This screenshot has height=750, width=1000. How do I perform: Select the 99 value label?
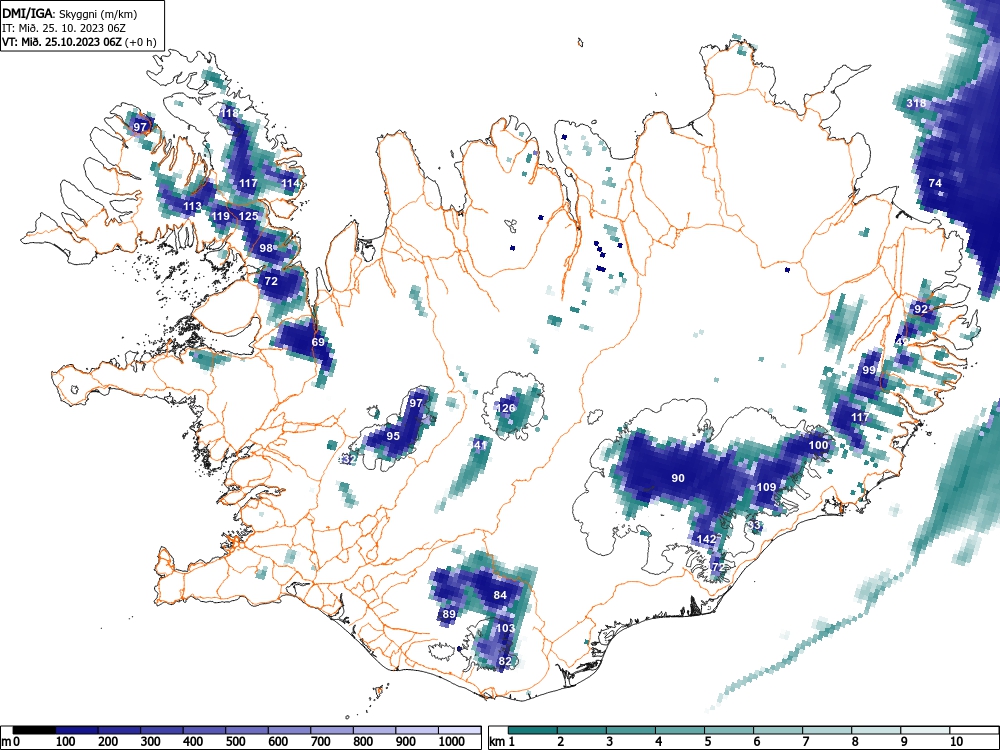coord(869,370)
